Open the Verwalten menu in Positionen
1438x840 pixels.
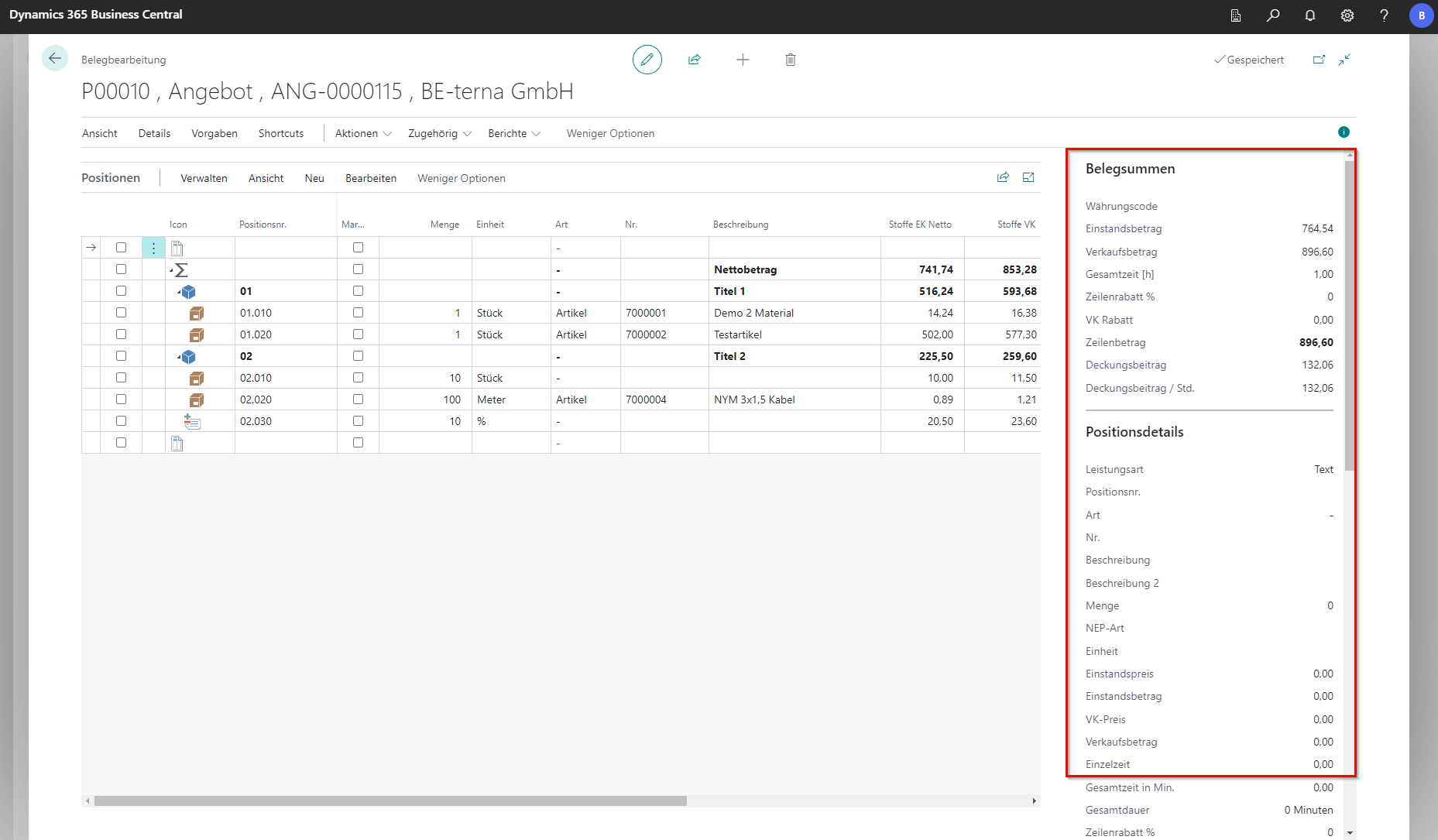click(204, 178)
